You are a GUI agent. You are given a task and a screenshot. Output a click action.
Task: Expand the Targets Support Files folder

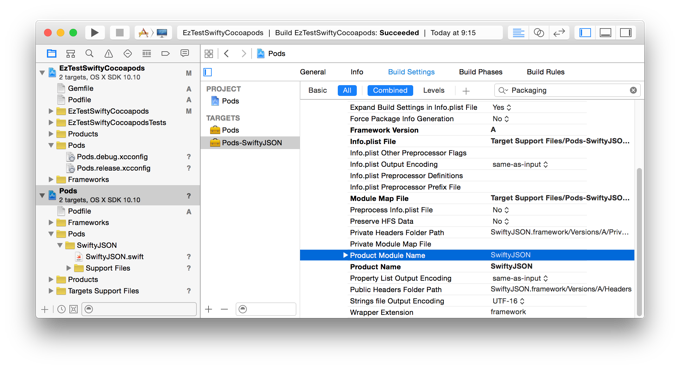point(51,291)
